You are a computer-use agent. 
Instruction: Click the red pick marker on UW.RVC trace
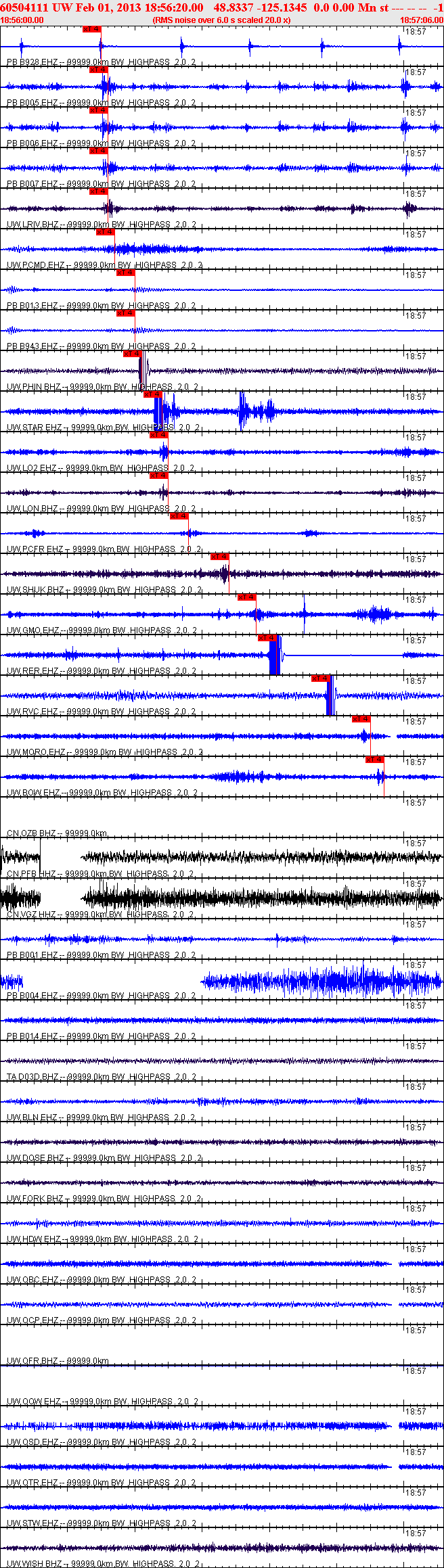tap(320, 678)
